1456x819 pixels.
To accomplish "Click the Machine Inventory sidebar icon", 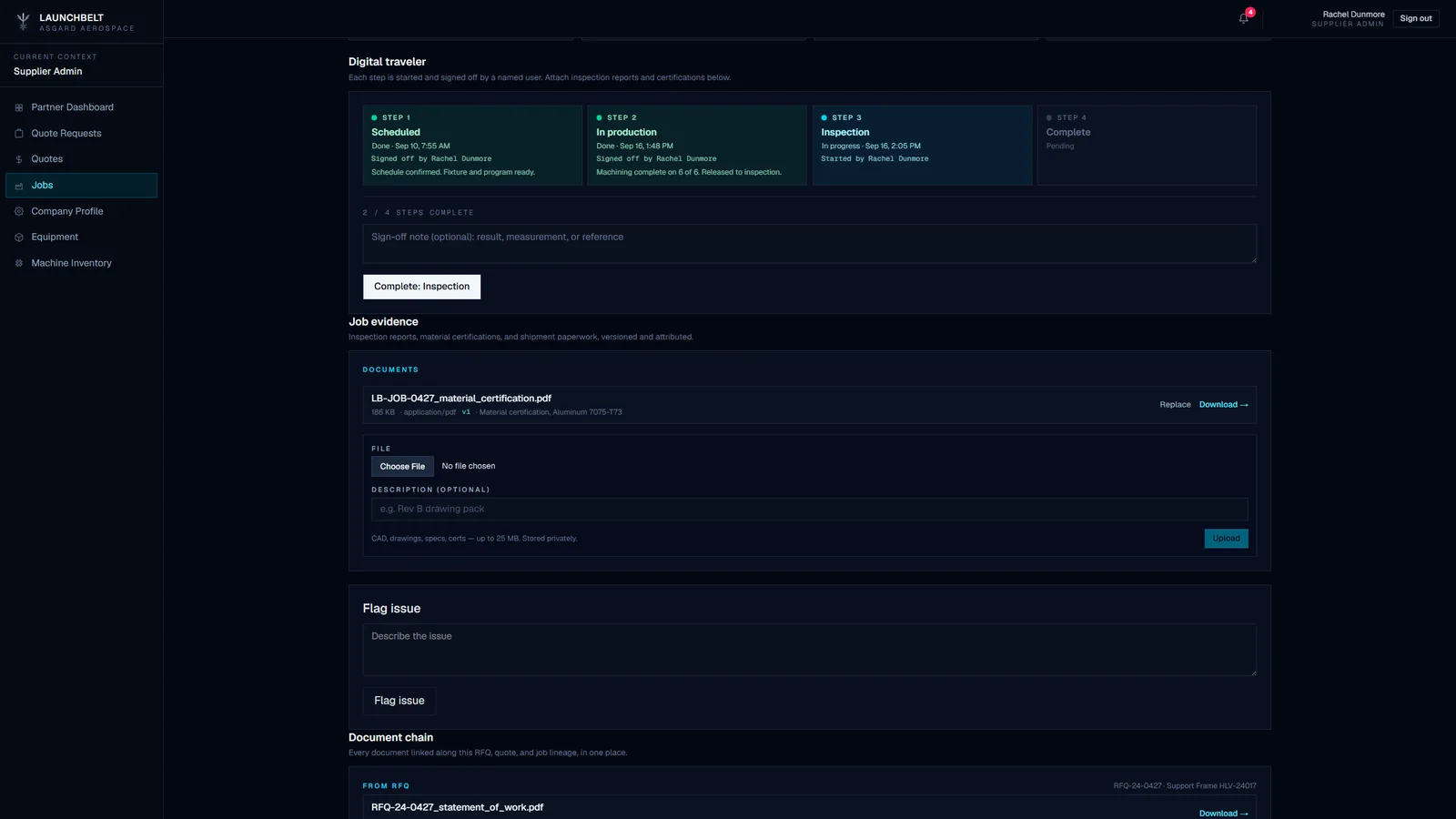I will coord(19,263).
